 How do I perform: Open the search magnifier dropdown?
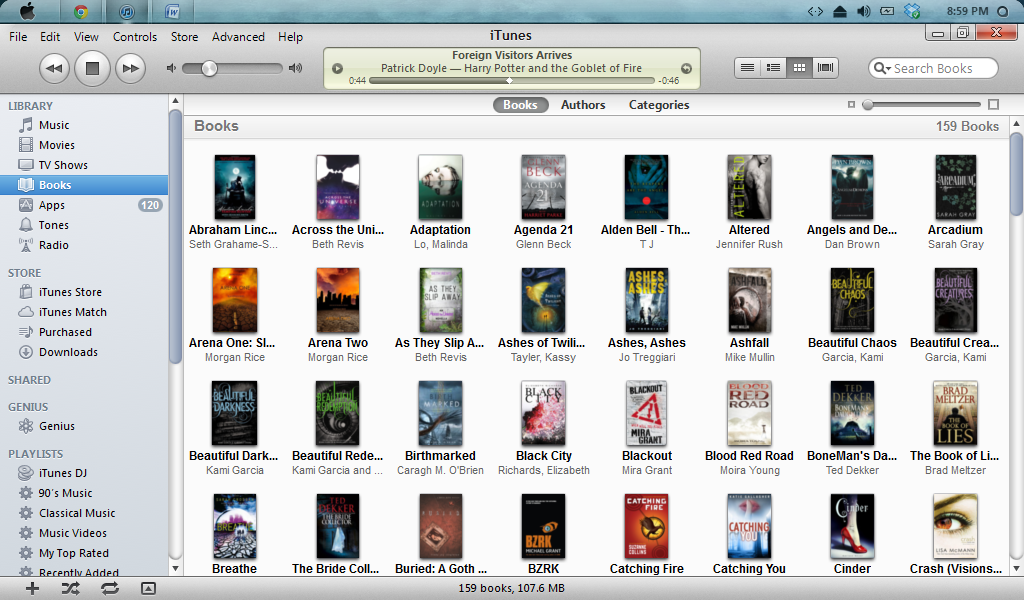(x=882, y=68)
